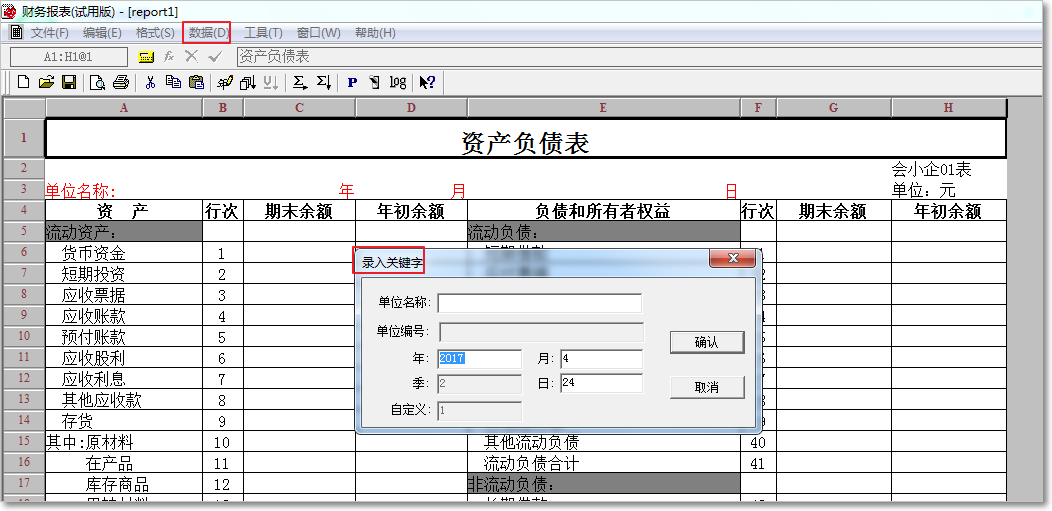Click the 应收票据 cell
The image size is (1052, 511).
click(123, 295)
